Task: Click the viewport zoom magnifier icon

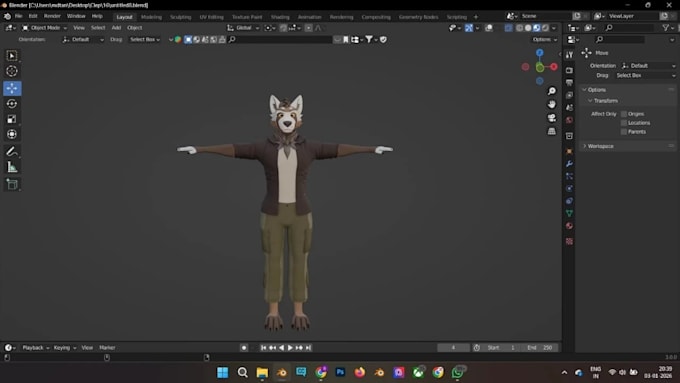Action: (x=552, y=91)
